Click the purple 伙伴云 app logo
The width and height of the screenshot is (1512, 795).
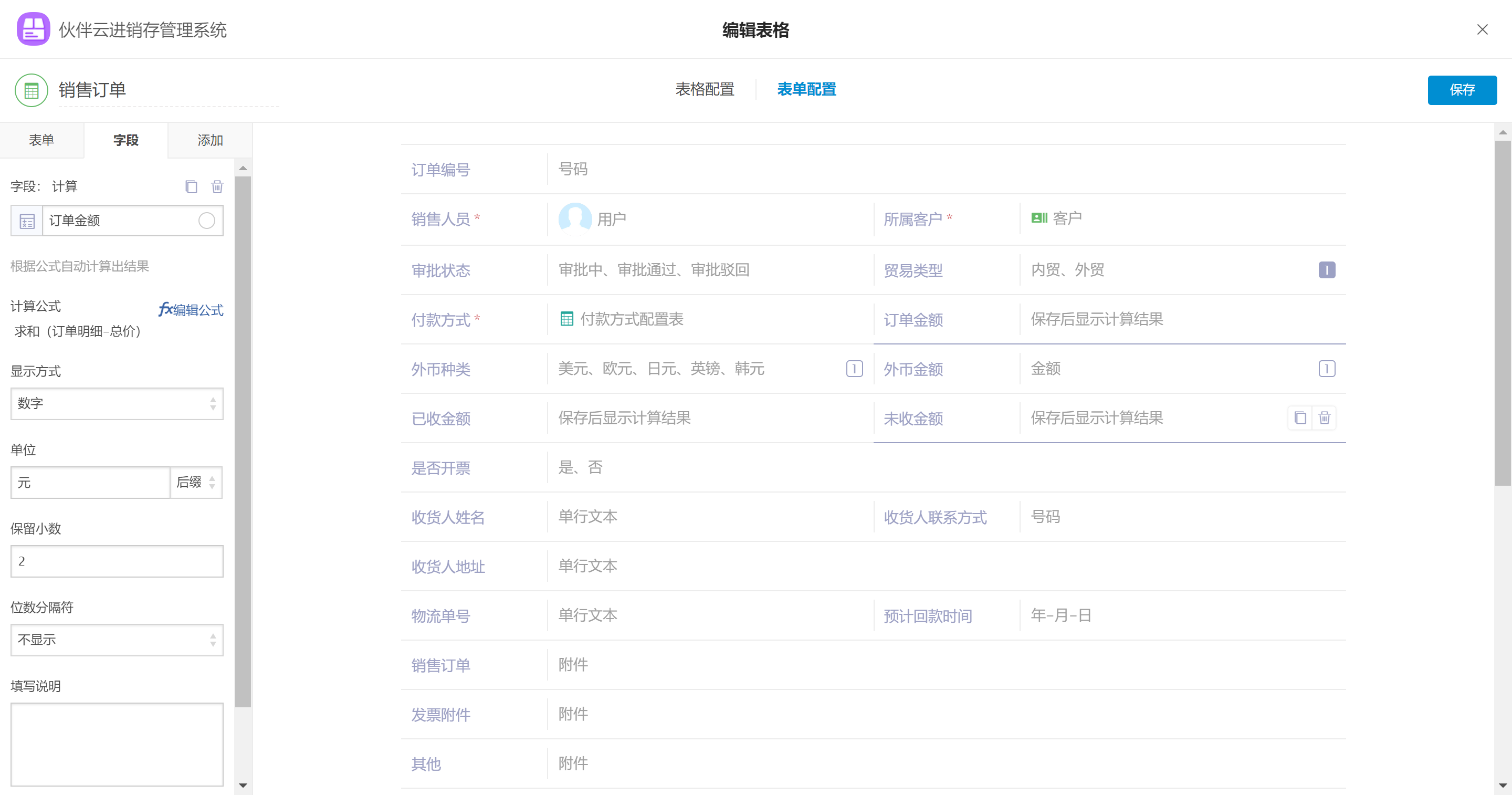click(x=34, y=29)
